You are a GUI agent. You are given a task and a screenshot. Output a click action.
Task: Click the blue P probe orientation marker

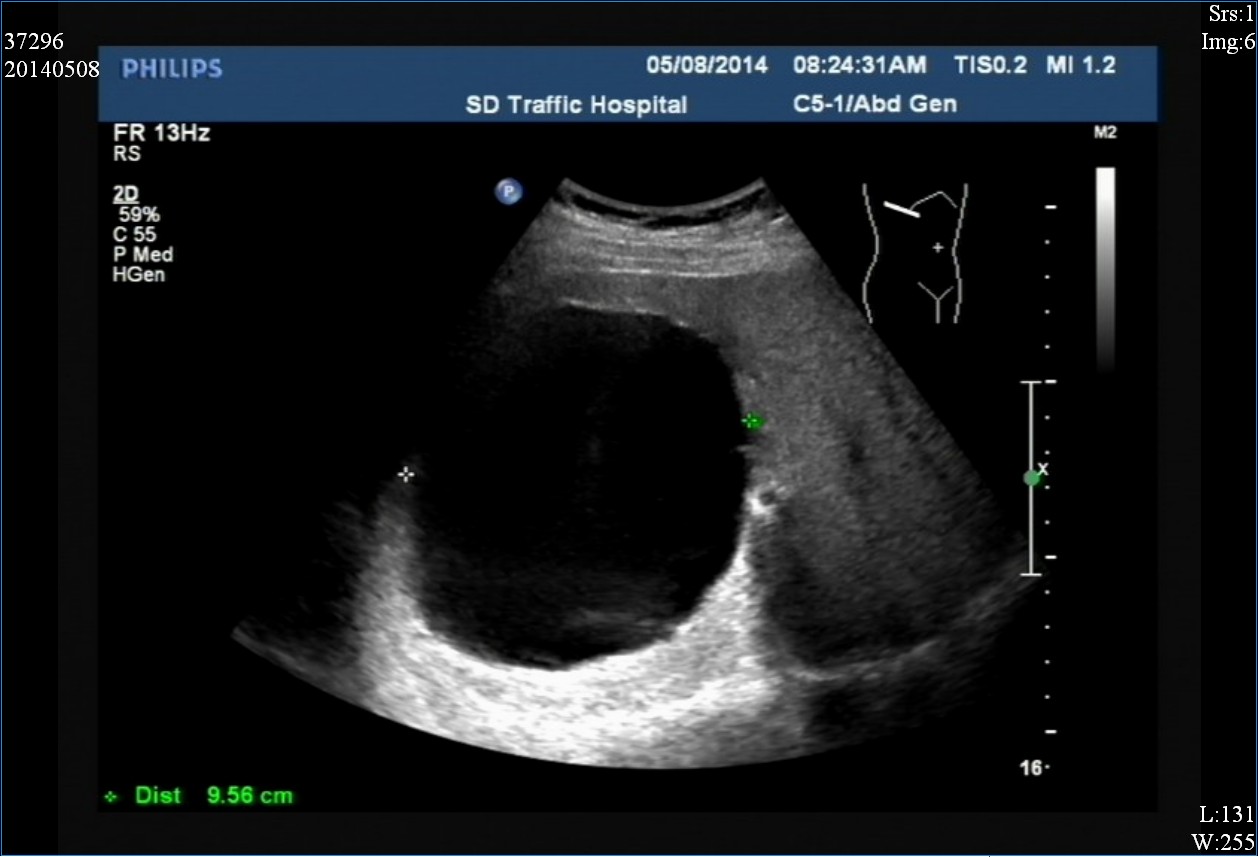coord(508,191)
